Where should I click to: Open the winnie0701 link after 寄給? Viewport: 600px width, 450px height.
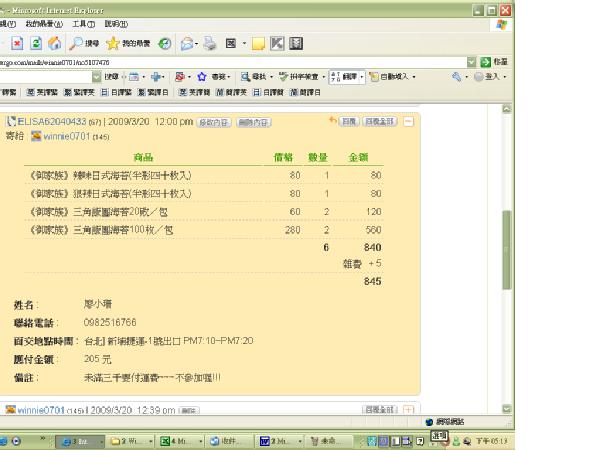[x=67, y=136]
